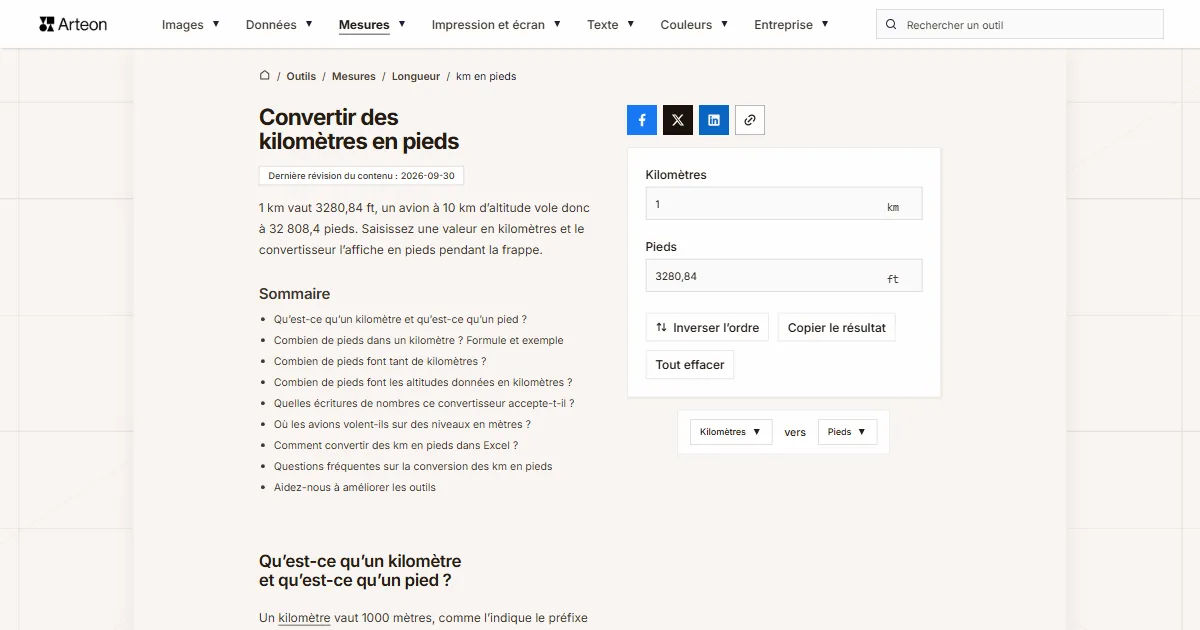Open the Texte menu
This screenshot has width=1200, height=630.
pos(611,25)
